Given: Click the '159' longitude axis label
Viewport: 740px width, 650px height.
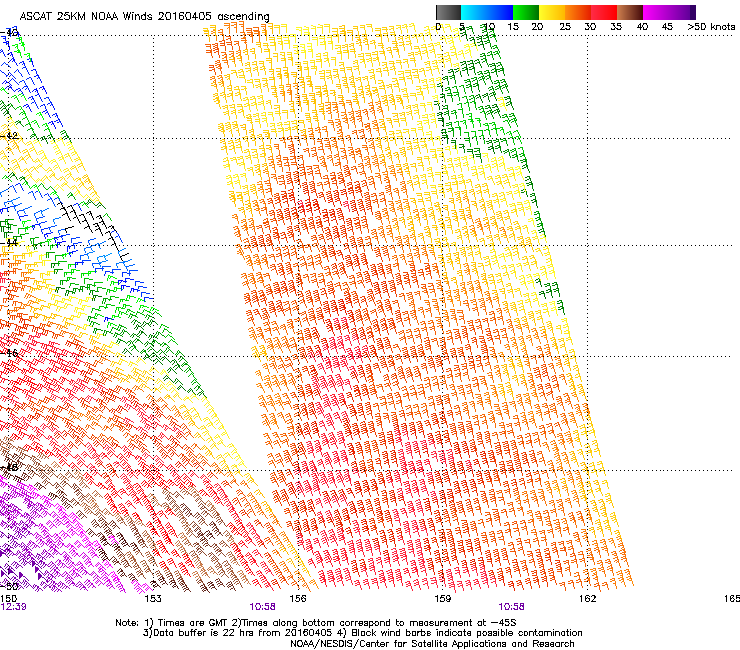Looking at the screenshot, I should 443,599.
